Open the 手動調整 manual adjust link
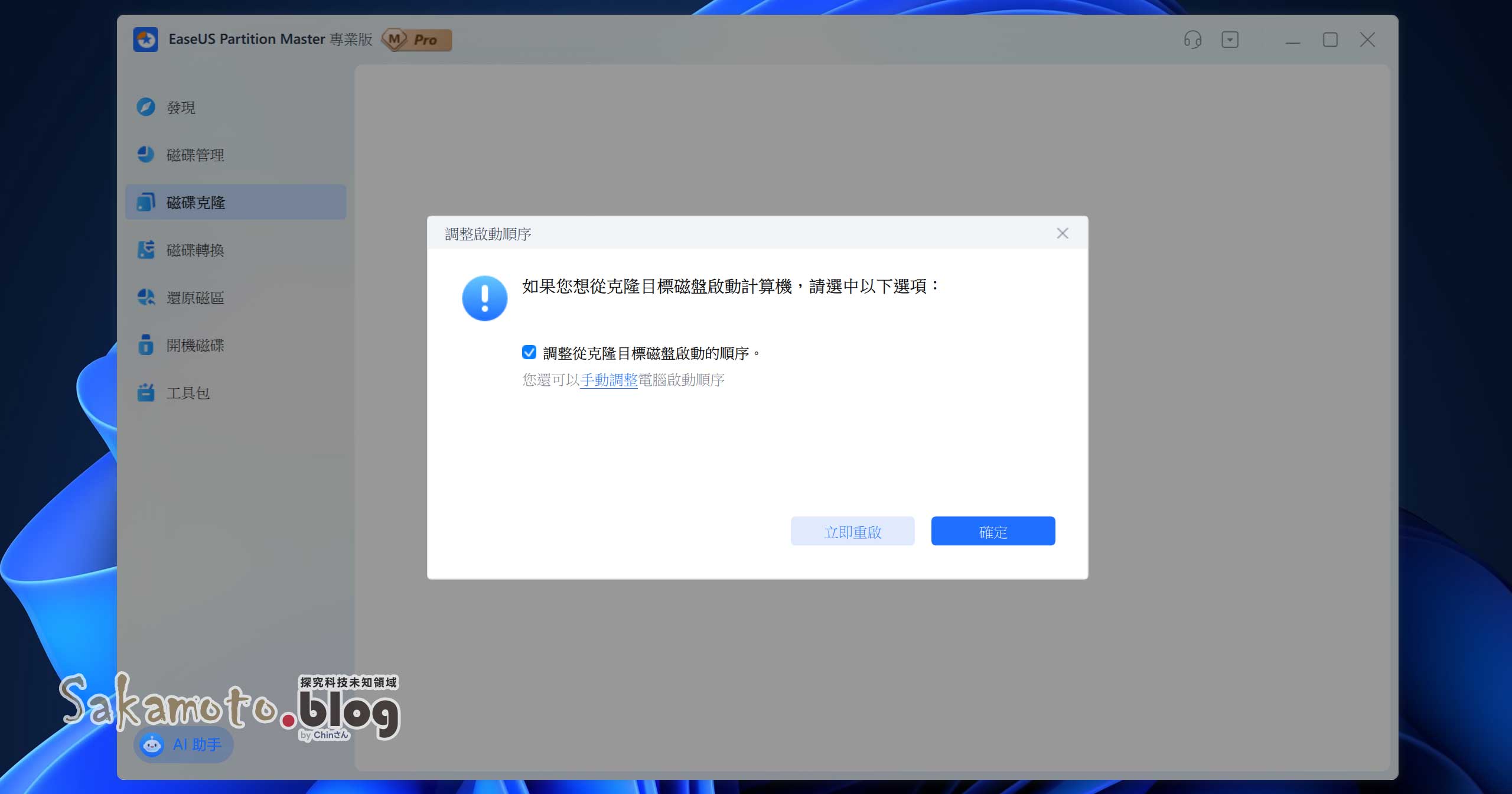 point(608,380)
